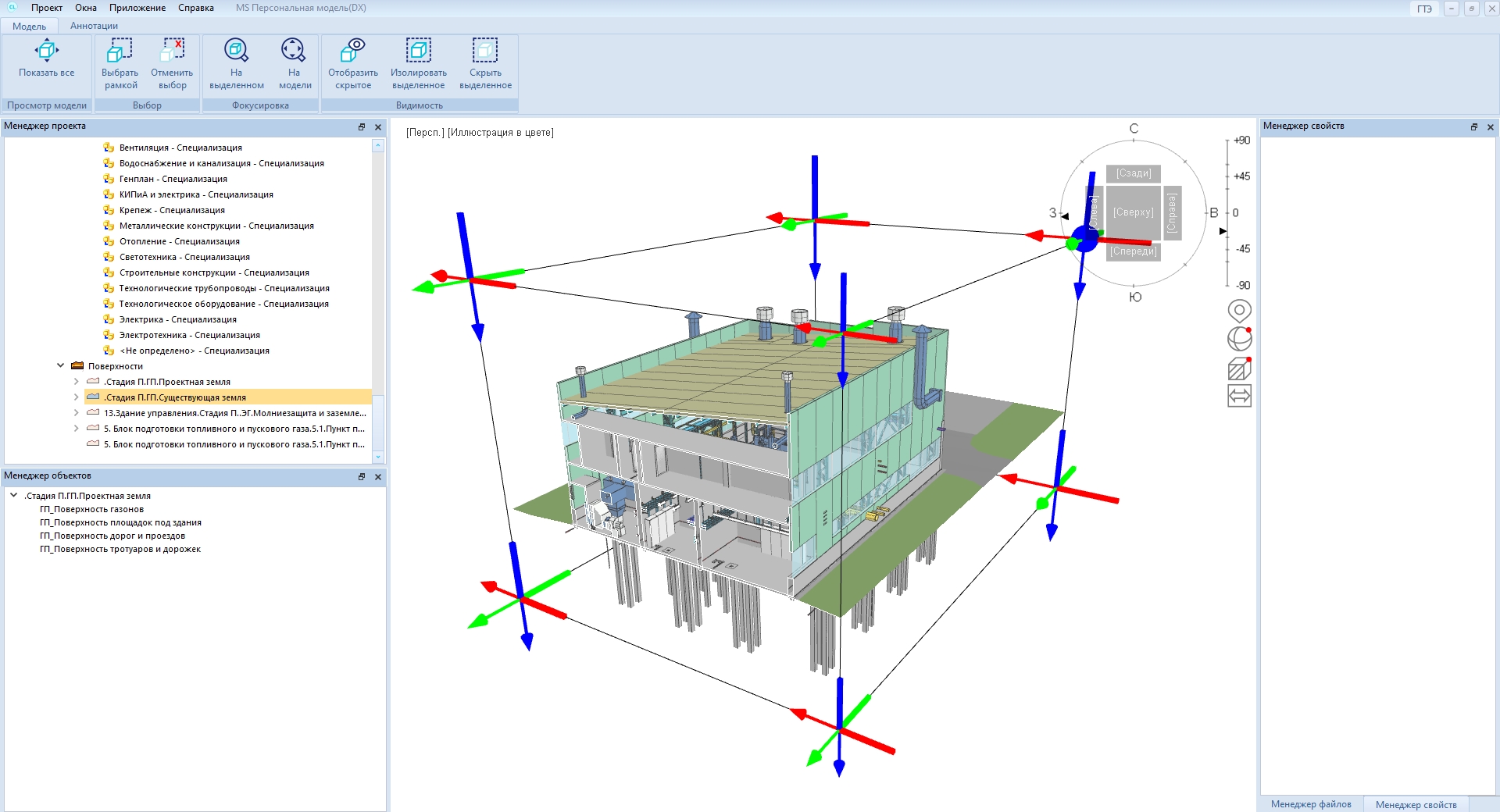The height and width of the screenshot is (812, 1500).
Task: Expand the .Стадия П.ГП.Существующая земля node
Action: pos(76,397)
